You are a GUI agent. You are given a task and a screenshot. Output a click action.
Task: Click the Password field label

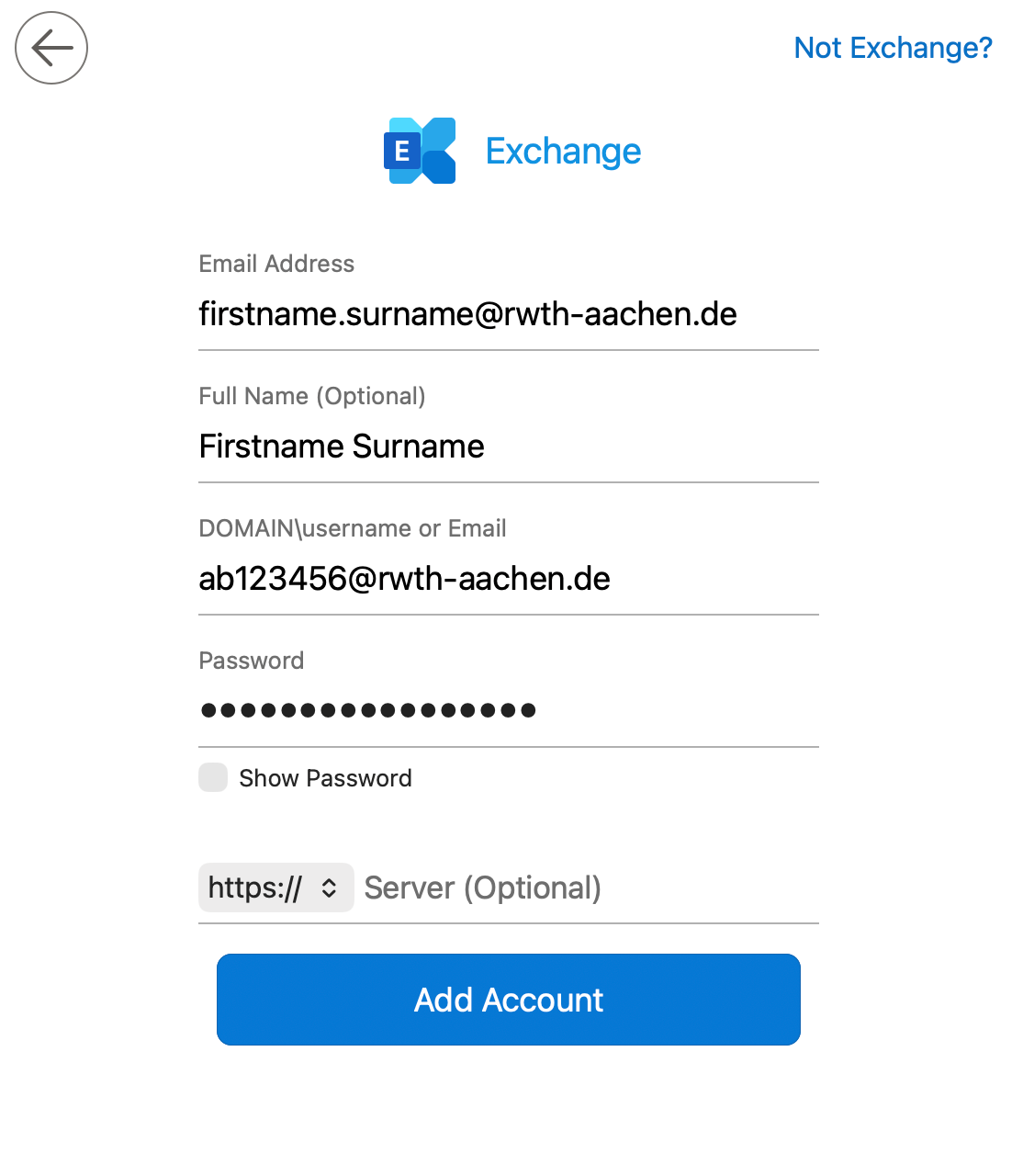pos(252,661)
